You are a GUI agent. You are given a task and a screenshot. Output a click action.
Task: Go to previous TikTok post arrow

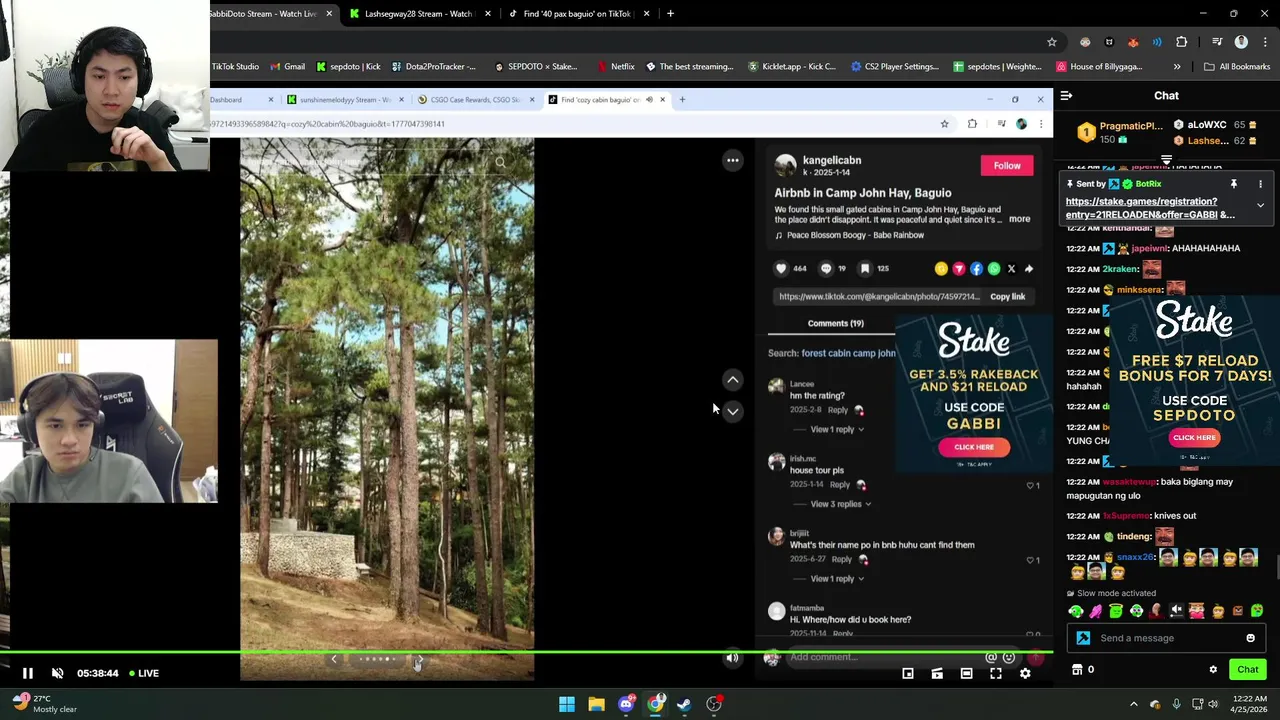coord(733,380)
